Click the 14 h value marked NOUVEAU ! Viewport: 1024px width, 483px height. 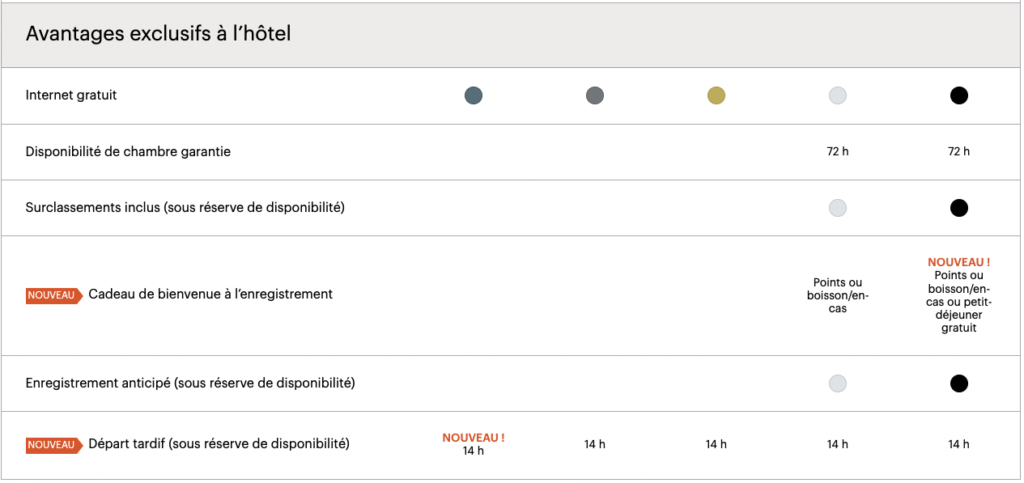click(x=474, y=451)
